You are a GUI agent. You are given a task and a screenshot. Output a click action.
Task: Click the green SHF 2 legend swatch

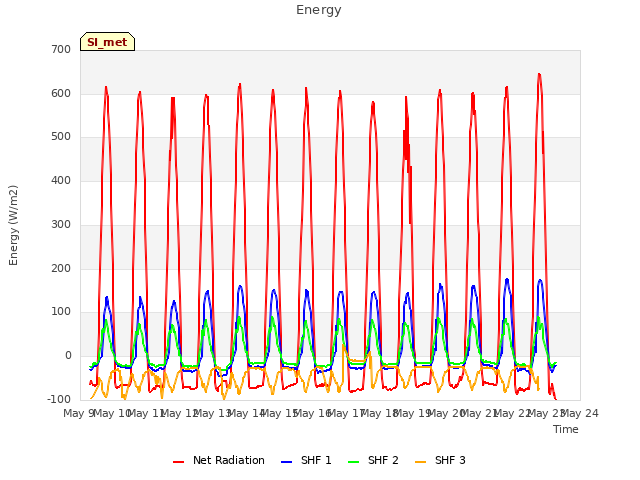[x=353, y=462]
